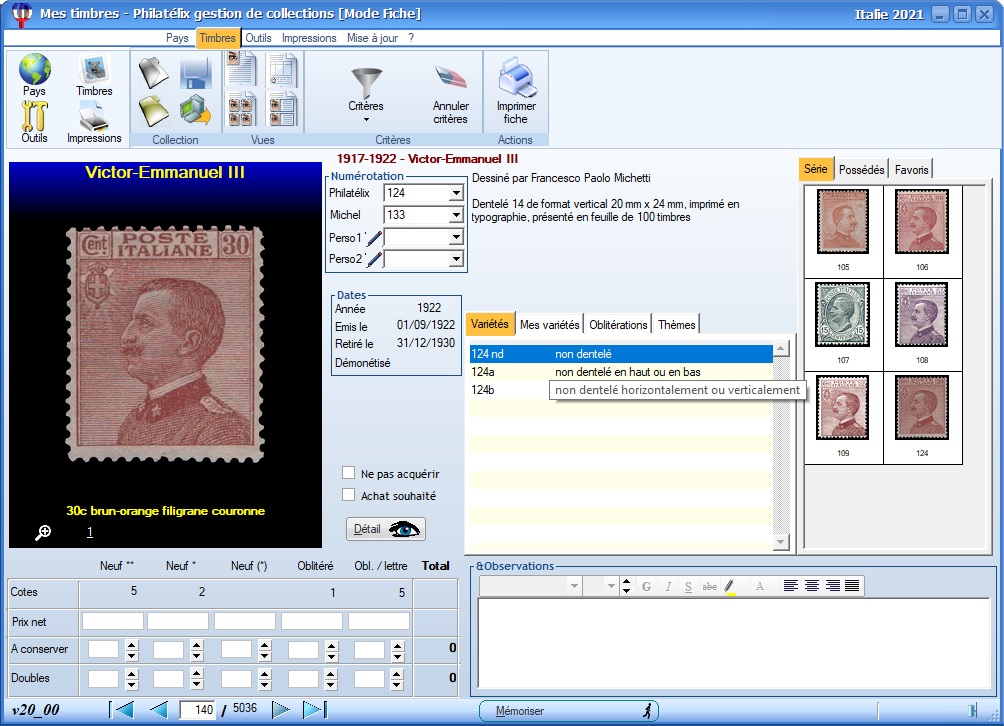
Task: Align observations text right
Action: [832, 586]
